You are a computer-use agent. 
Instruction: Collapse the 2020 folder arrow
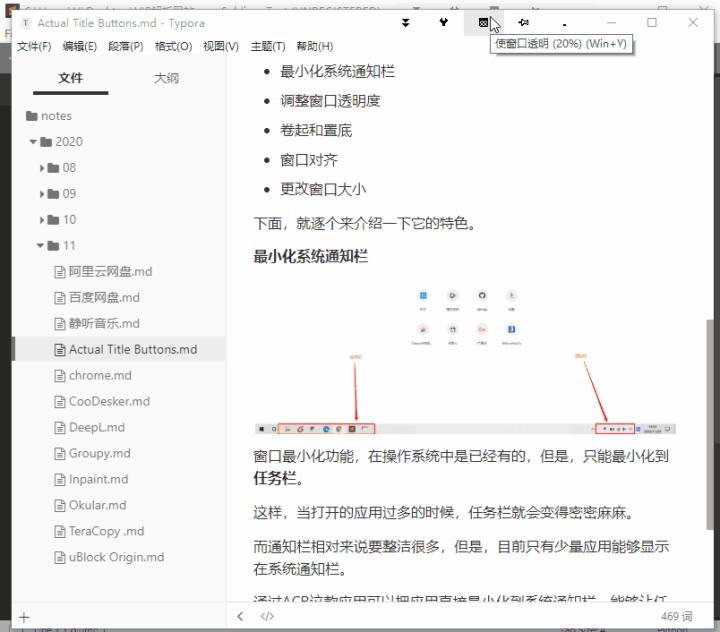[x=33, y=142]
